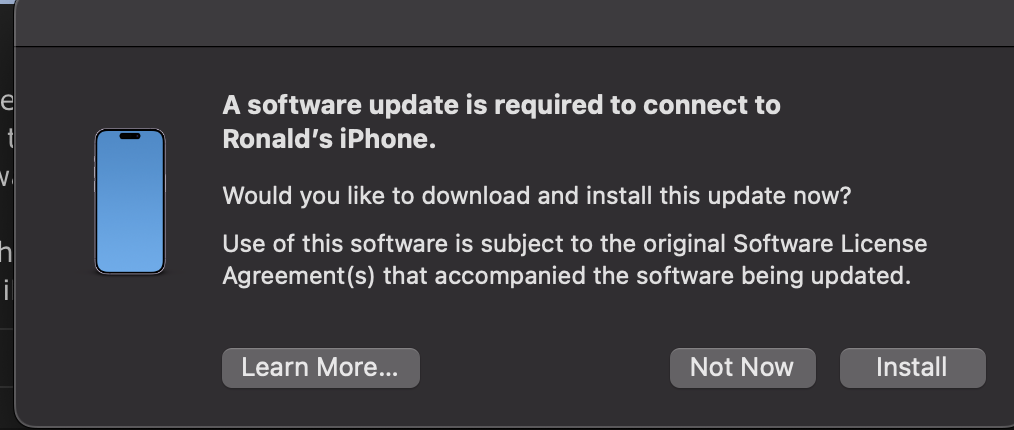Open Learn More about the update
Viewport: 1014px width, 430px height.
[x=320, y=367]
